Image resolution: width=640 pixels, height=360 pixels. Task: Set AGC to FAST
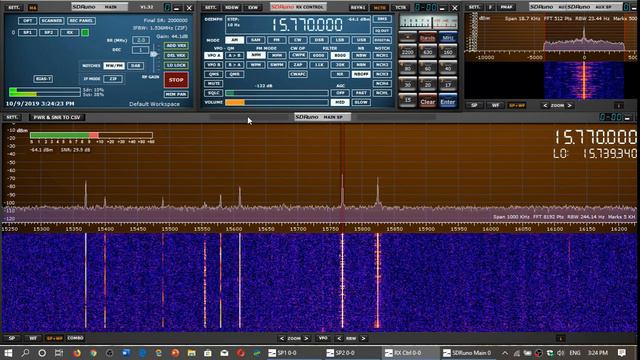[361, 93]
